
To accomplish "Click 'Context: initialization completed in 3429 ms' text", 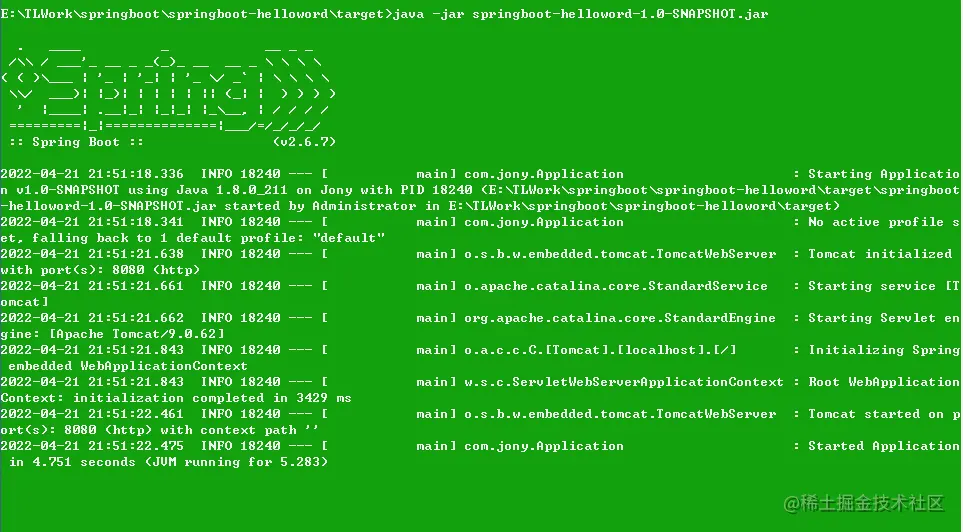I will [x=176, y=398].
